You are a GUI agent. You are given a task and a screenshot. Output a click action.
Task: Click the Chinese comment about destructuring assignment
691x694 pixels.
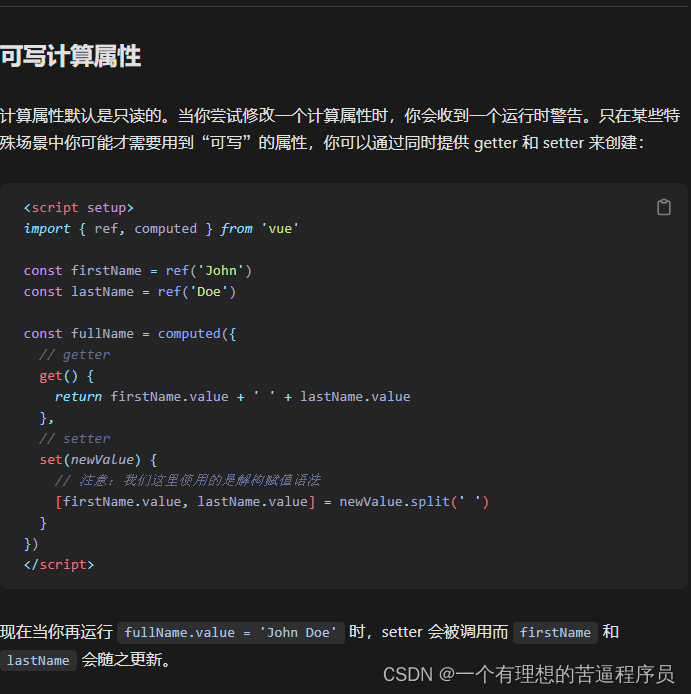(x=187, y=480)
